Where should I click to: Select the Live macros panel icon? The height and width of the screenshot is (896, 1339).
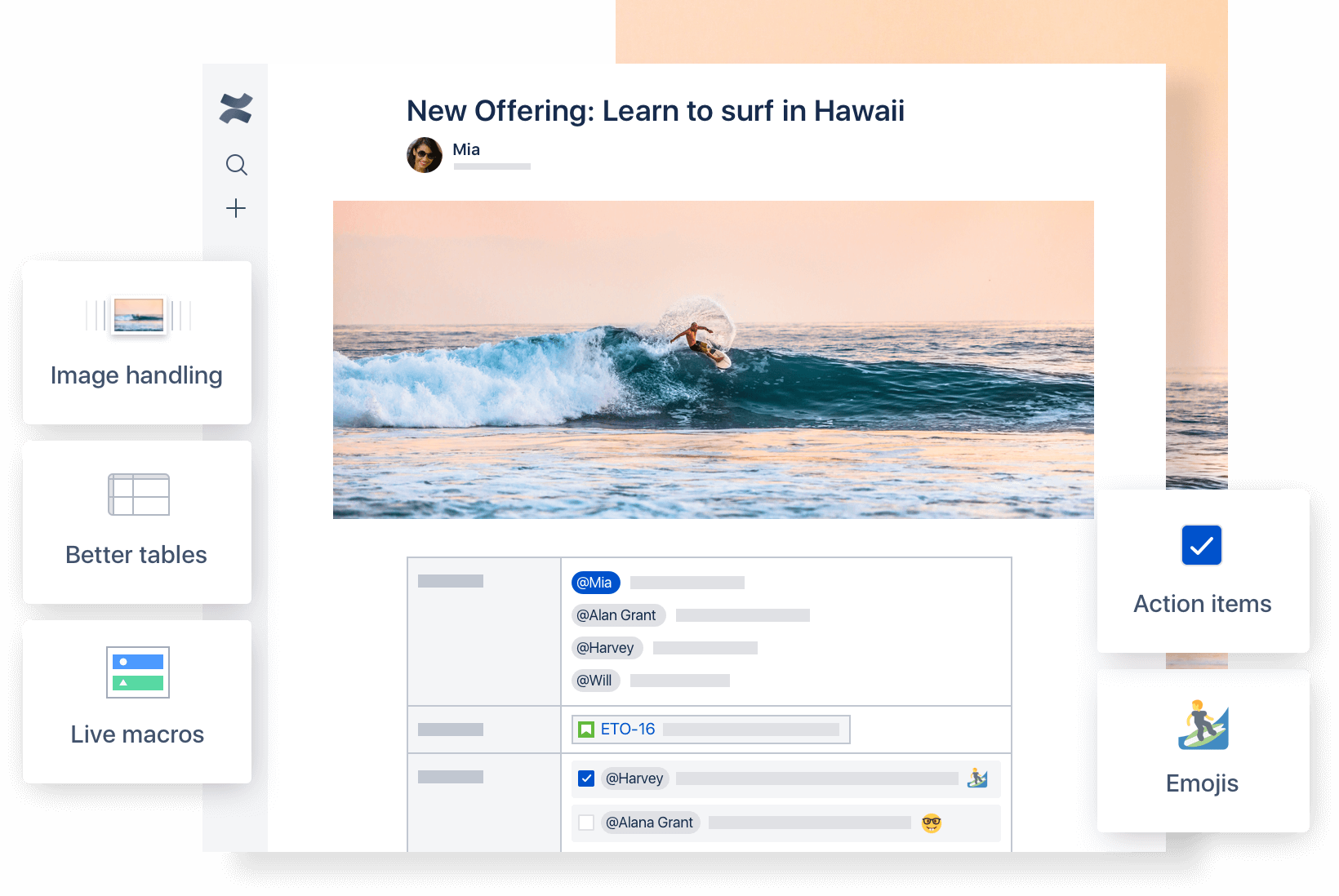[136, 671]
